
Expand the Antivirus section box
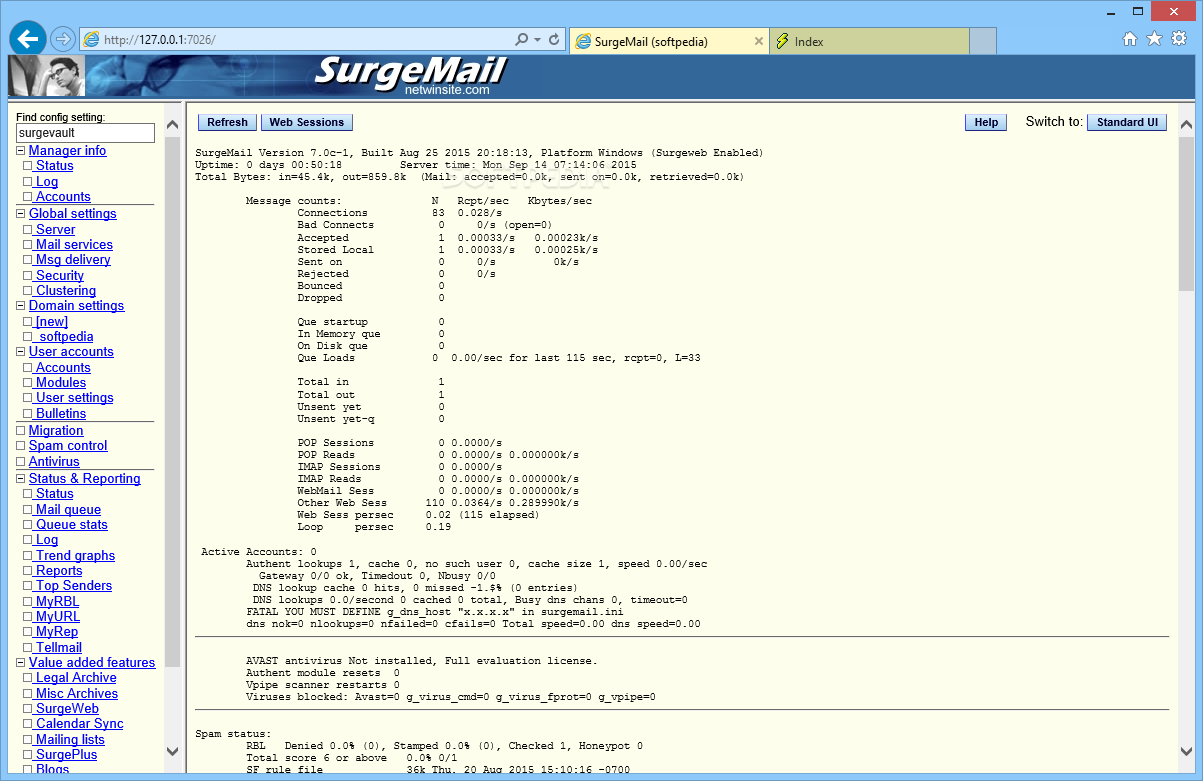pos(20,462)
